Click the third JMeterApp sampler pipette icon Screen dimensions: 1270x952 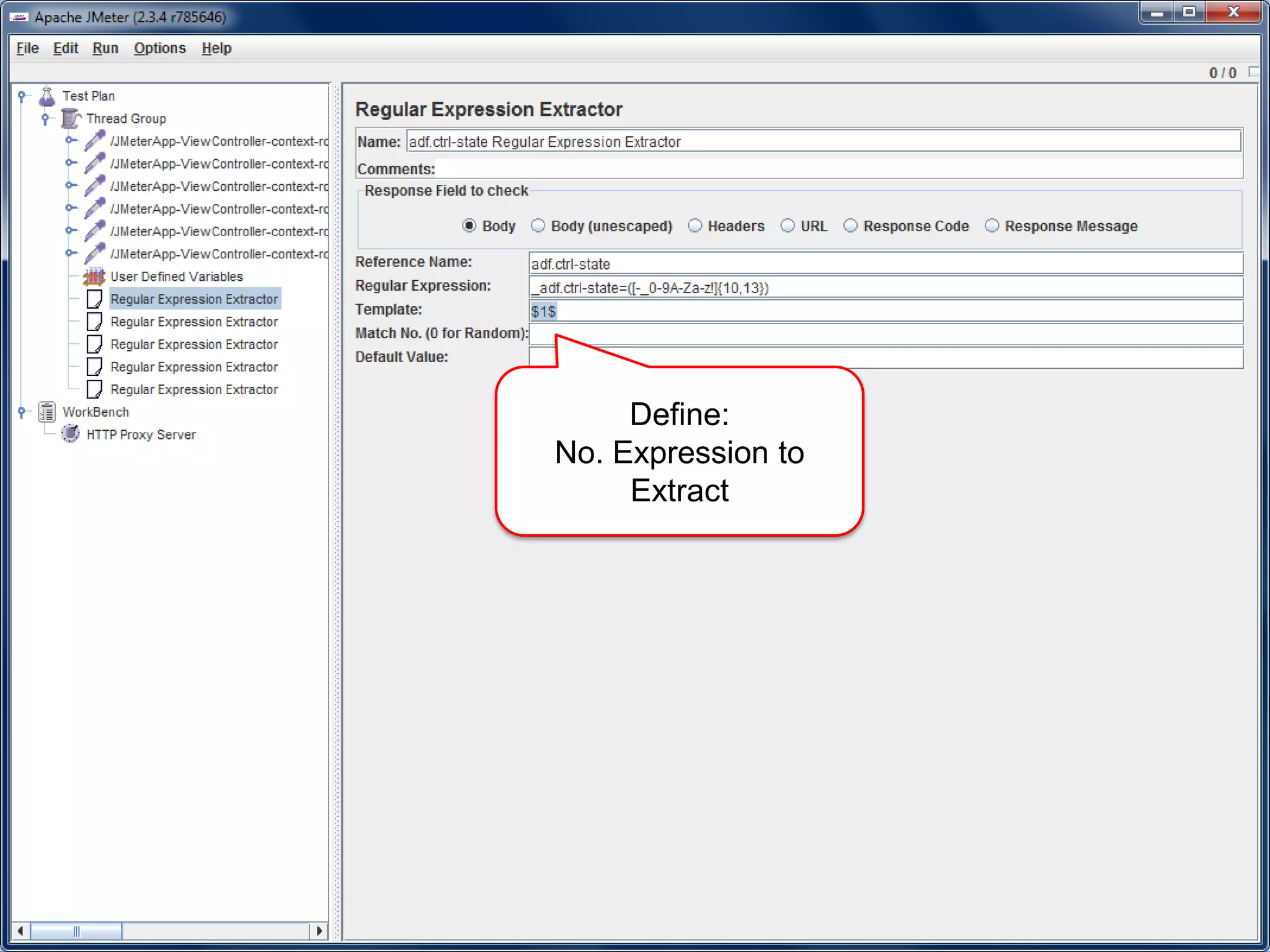click(x=95, y=186)
